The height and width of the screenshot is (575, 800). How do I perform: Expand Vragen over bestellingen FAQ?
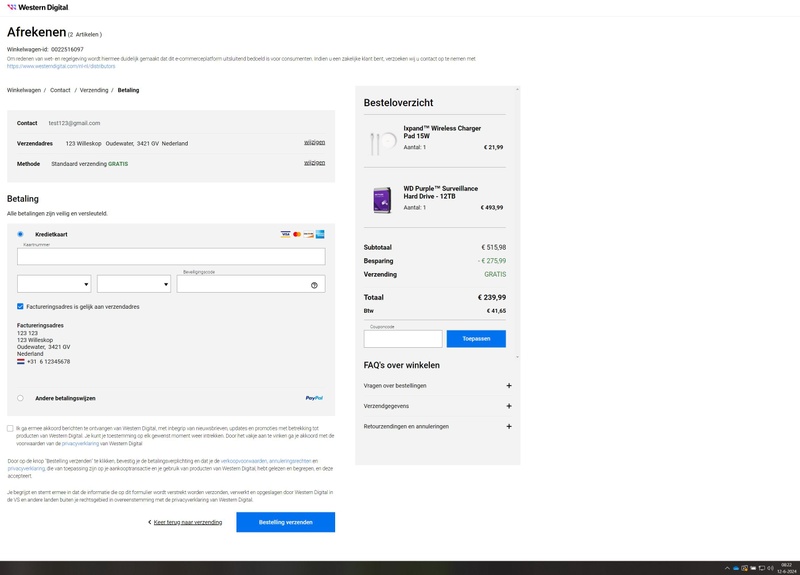(x=438, y=386)
